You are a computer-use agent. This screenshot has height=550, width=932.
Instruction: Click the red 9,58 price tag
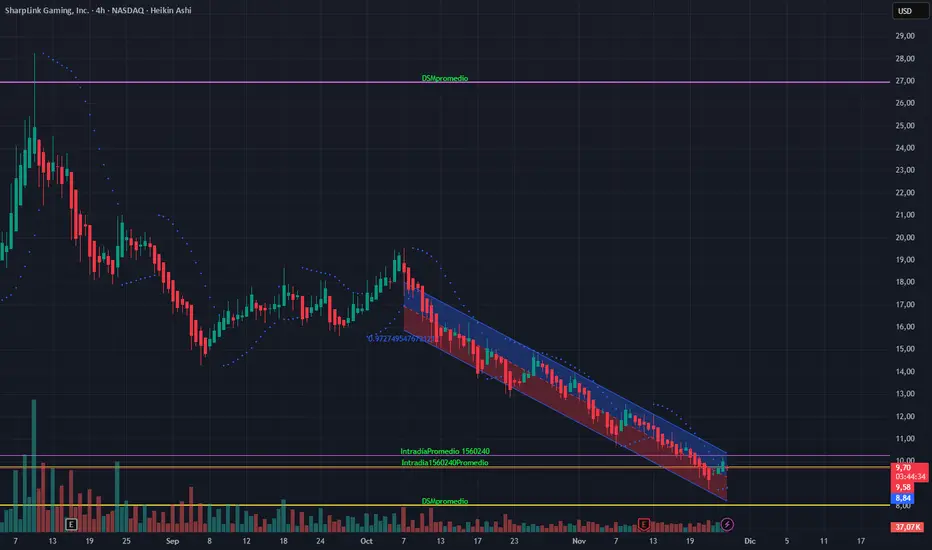pyautogui.click(x=903, y=488)
